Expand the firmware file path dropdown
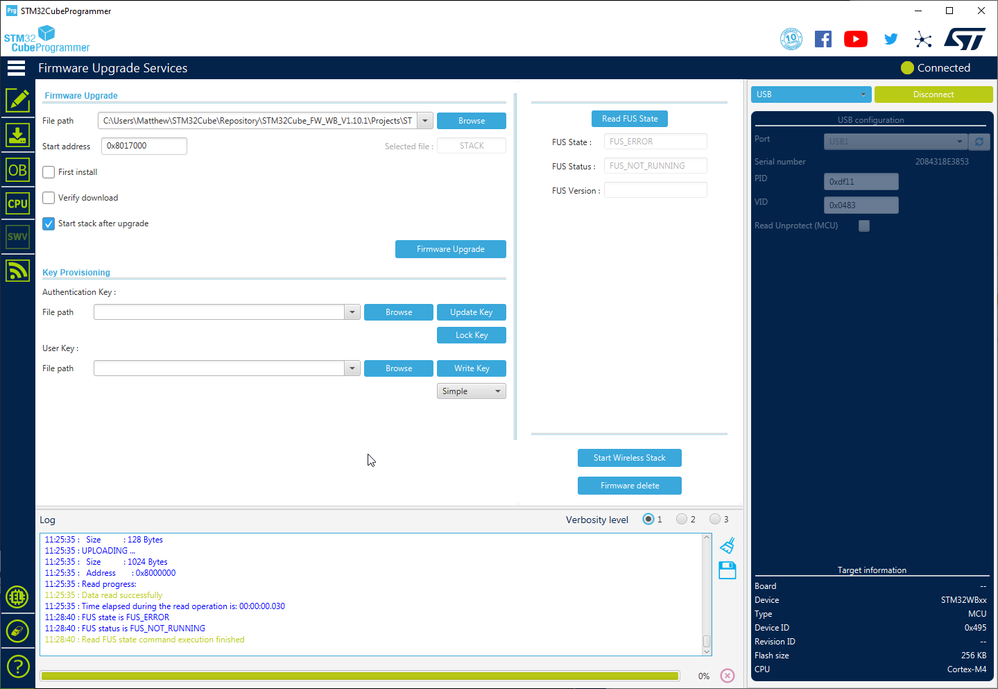Viewport: 998px width, 689px height. click(x=425, y=121)
